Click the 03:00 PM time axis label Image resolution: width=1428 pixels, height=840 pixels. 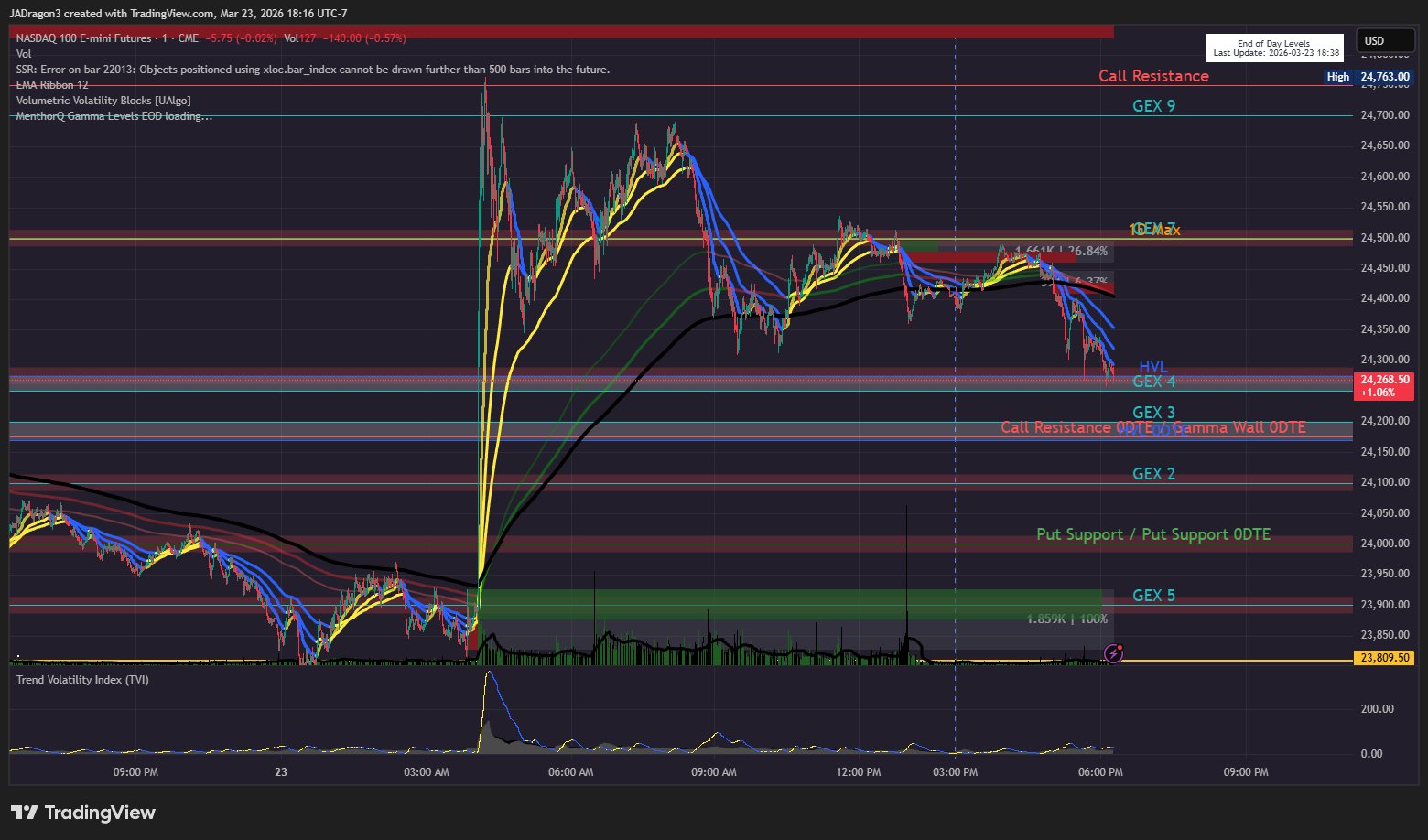[x=956, y=772]
